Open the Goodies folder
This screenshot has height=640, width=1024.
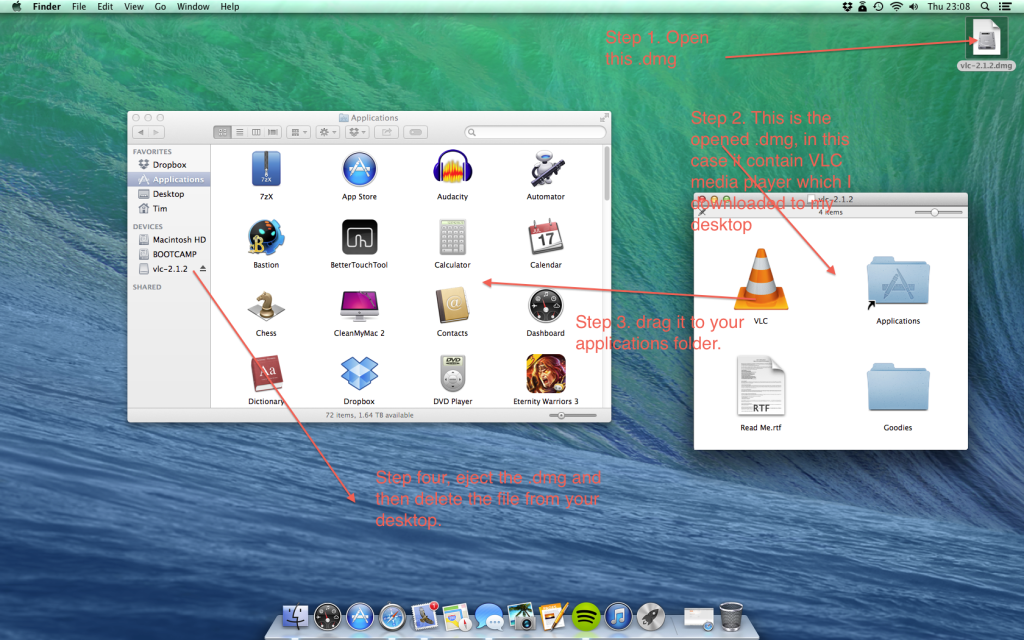coord(898,387)
